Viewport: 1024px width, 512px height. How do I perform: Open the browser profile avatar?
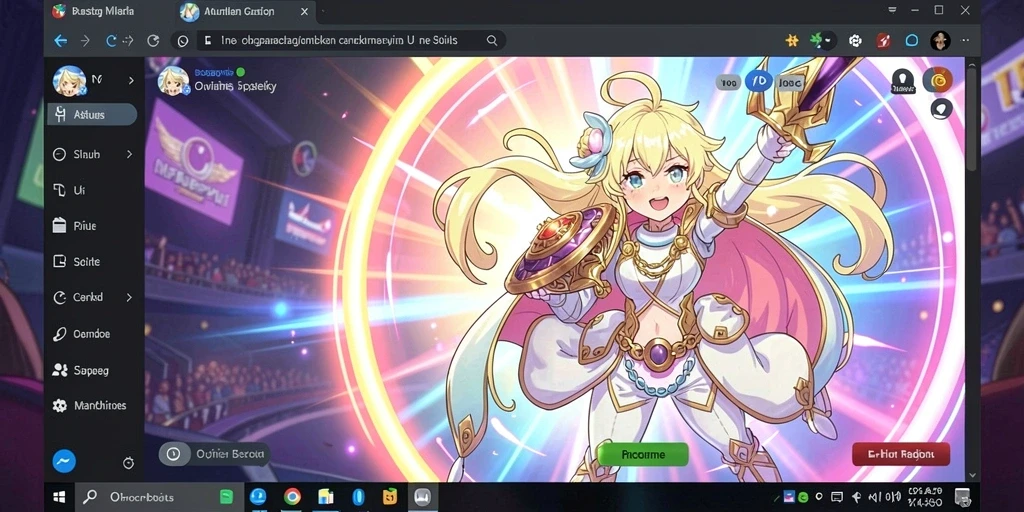coord(940,40)
